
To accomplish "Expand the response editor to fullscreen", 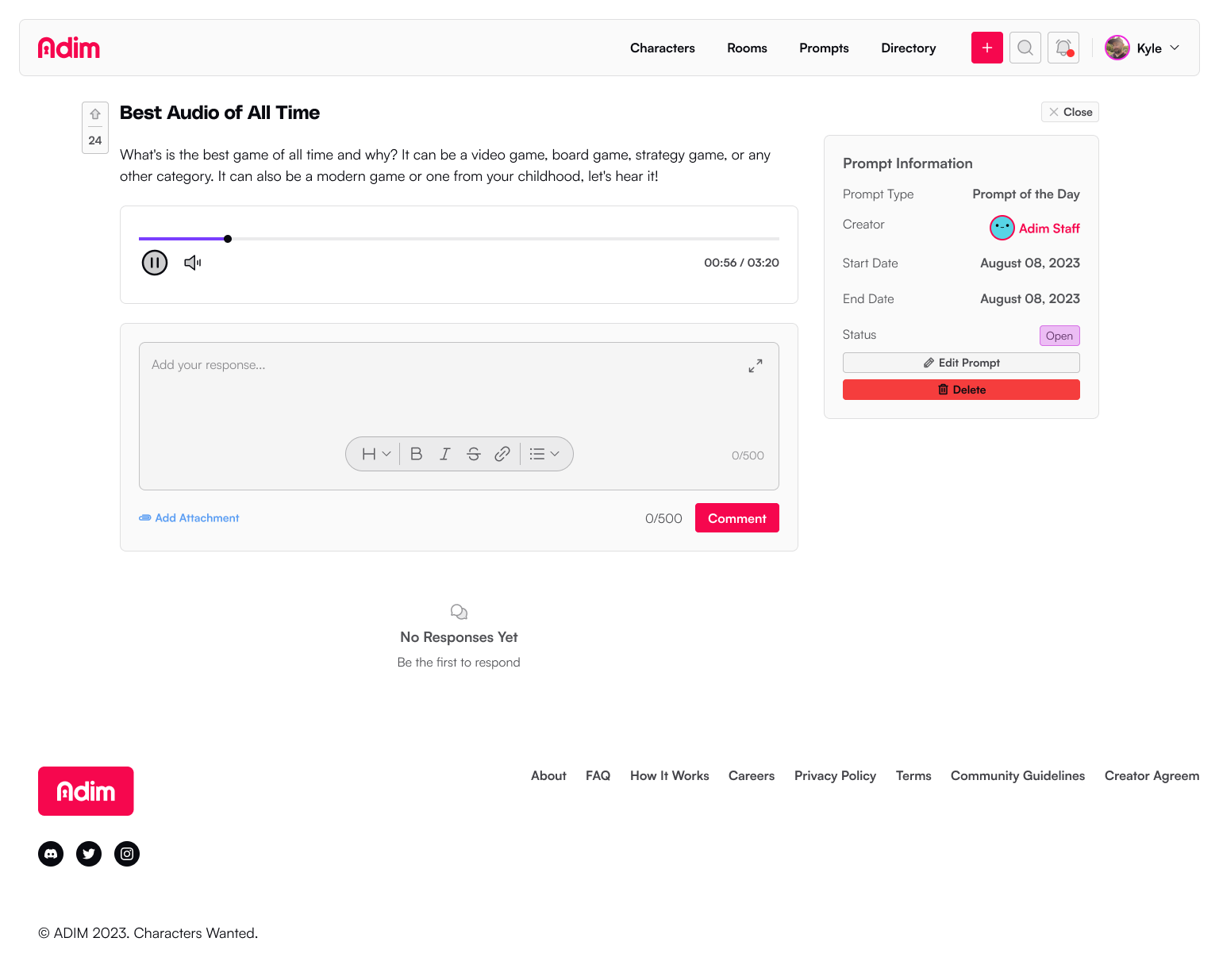I will coord(755,366).
